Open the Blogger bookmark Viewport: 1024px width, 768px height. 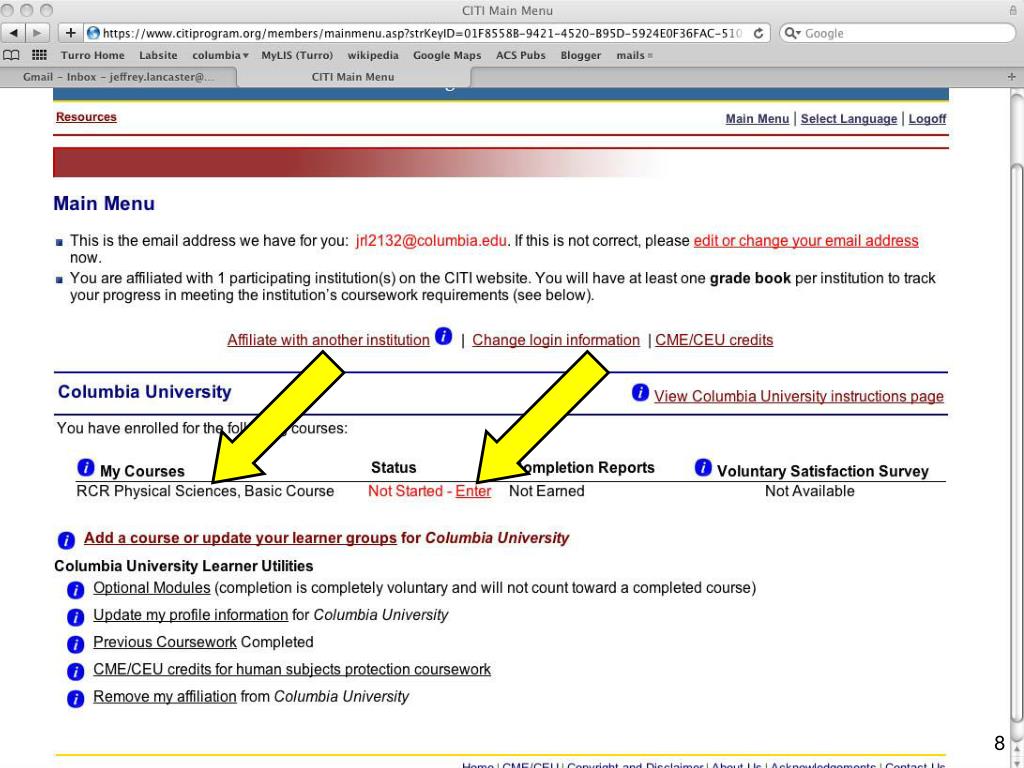point(581,56)
